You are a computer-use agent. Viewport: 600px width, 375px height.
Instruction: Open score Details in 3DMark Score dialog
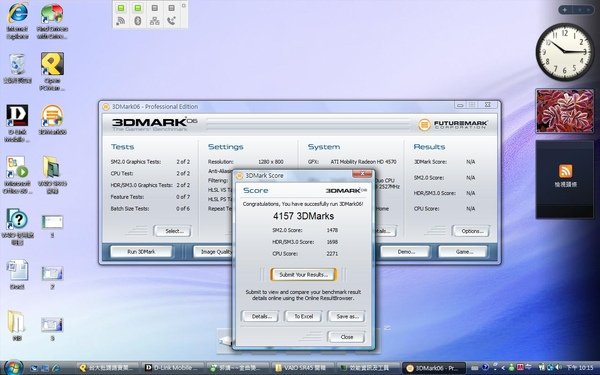pyautogui.click(x=261, y=316)
